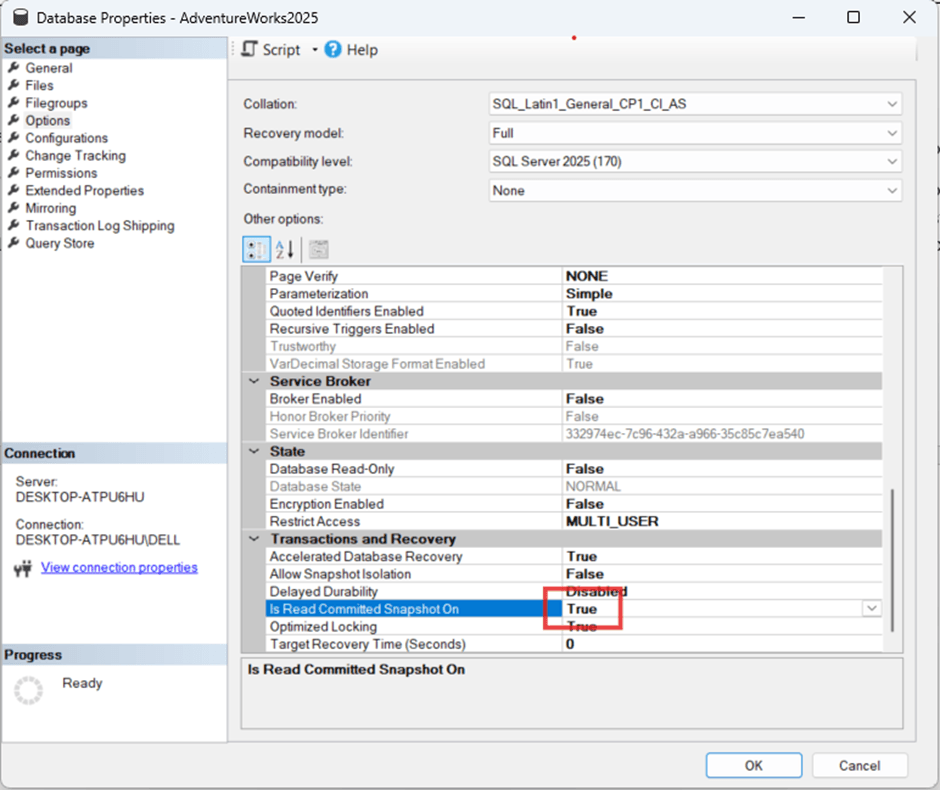Select the Categorized view icon
This screenshot has width=940, height=790.
pos(256,249)
